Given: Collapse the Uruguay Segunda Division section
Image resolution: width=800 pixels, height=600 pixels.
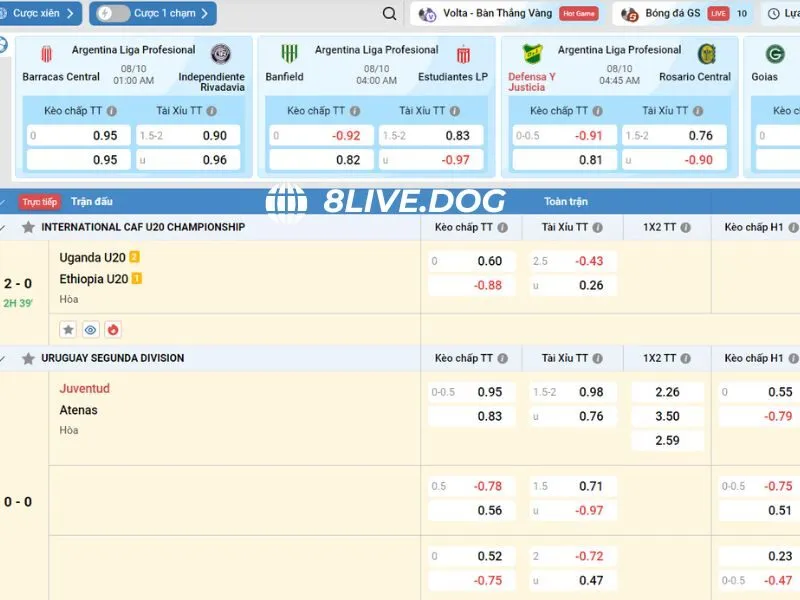Looking at the screenshot, I should [4, 358].
